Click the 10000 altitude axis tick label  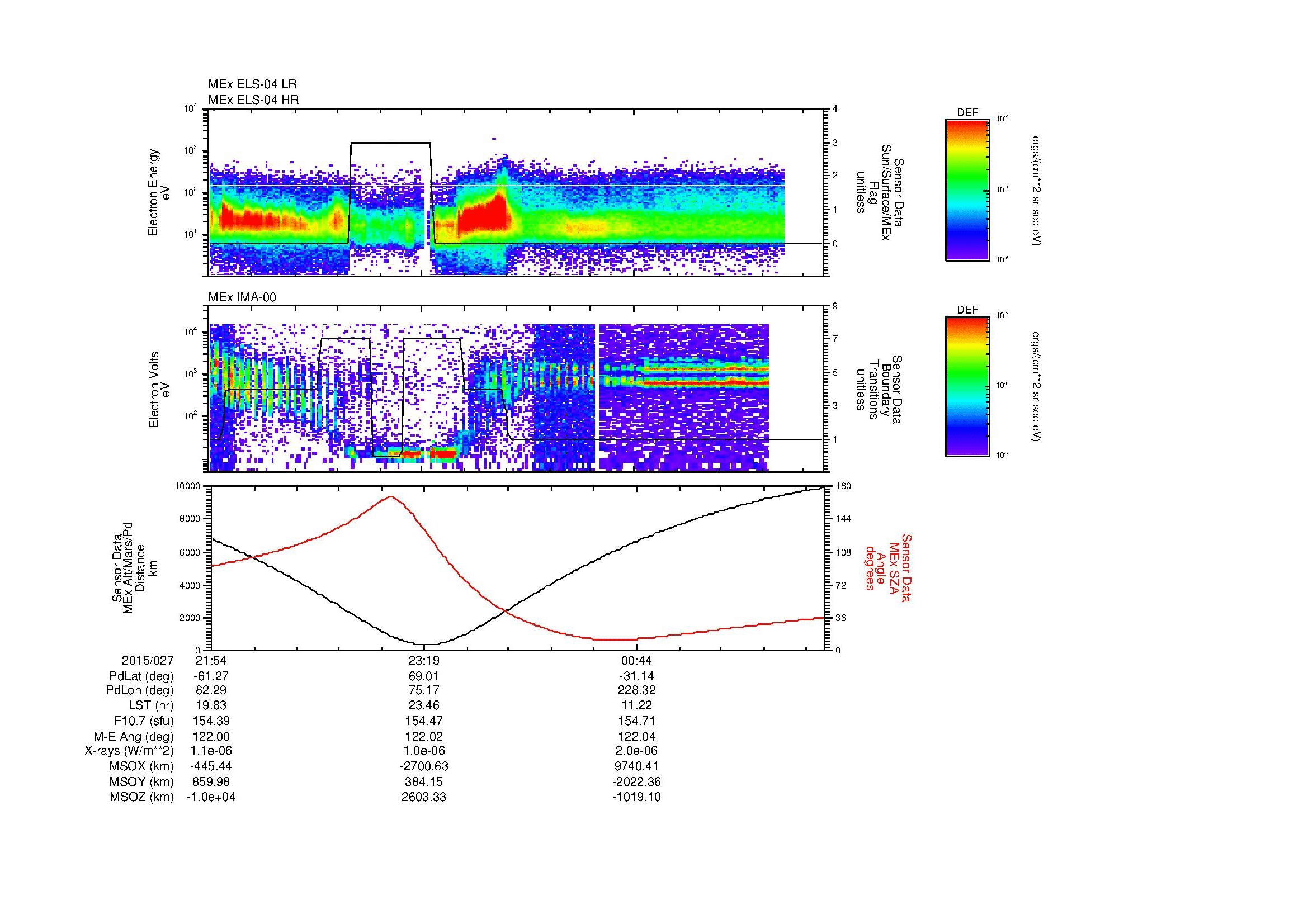pos(187,486)
